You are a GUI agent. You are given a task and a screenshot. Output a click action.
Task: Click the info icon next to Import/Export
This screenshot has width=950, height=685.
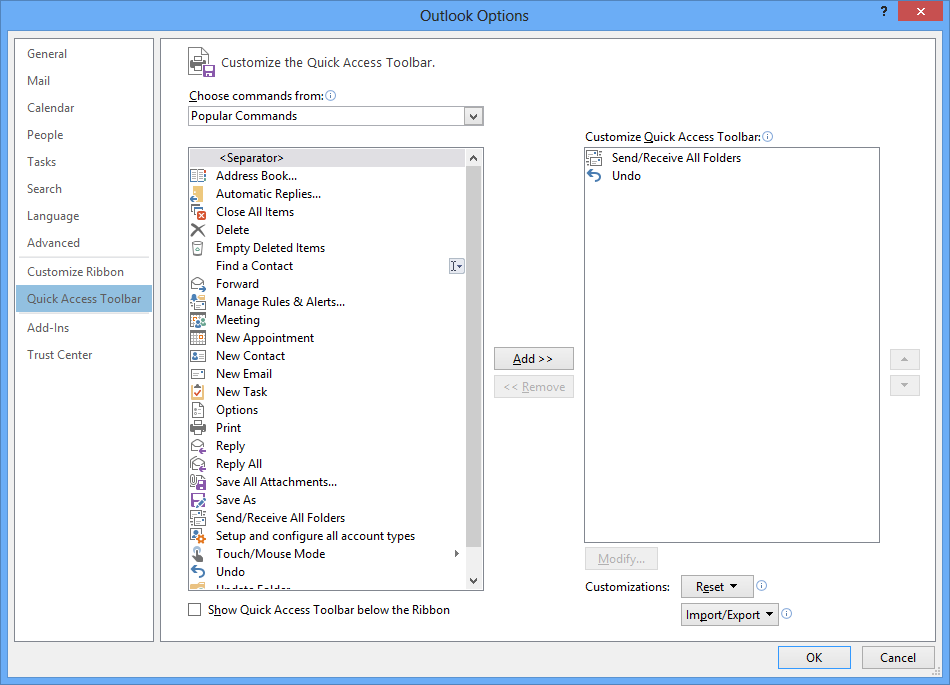pos(787,614)
